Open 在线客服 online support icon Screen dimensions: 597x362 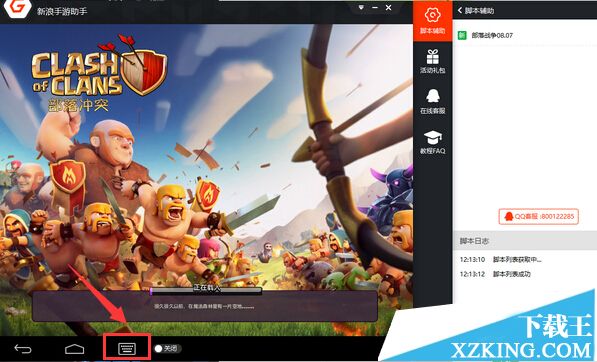tap(433, 102)
